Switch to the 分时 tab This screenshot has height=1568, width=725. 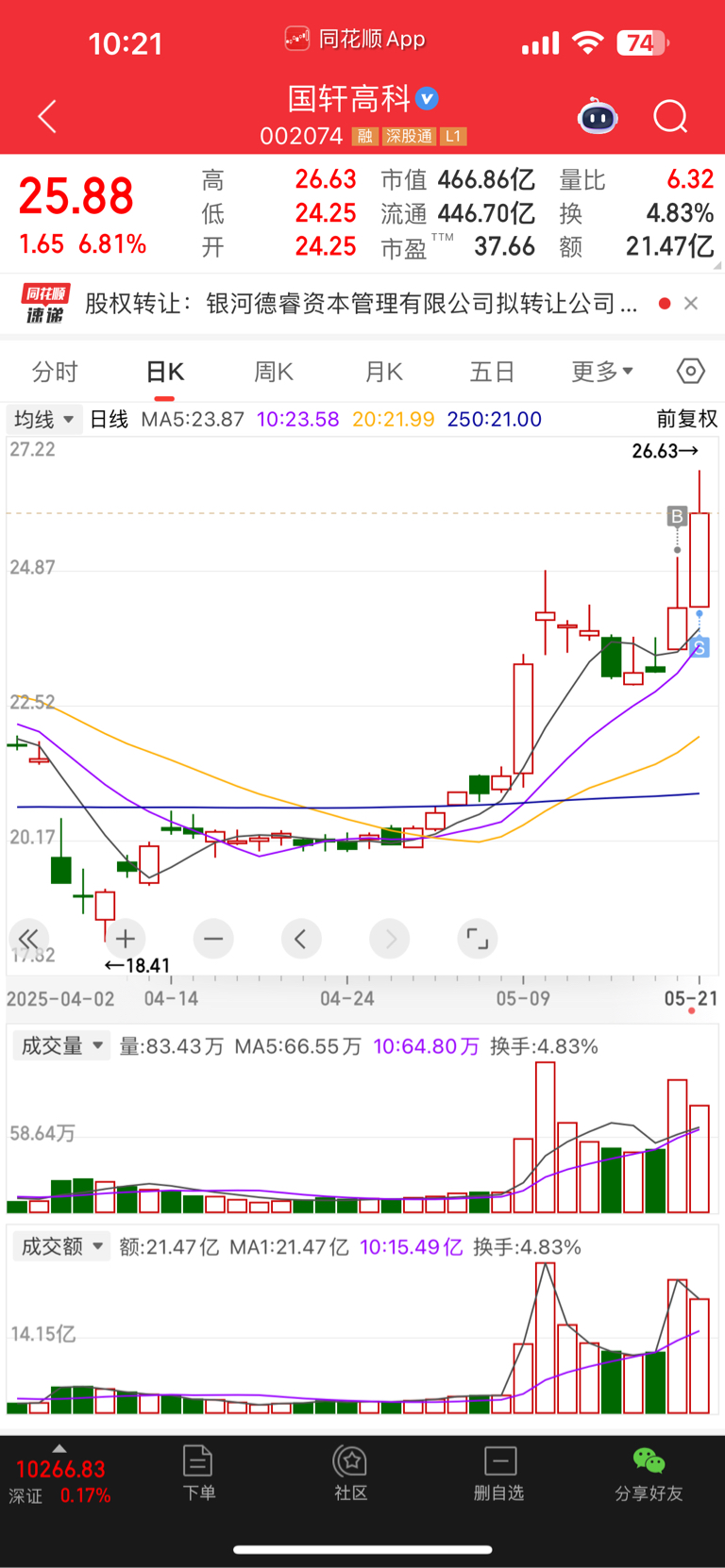click(x=55, y=372)
